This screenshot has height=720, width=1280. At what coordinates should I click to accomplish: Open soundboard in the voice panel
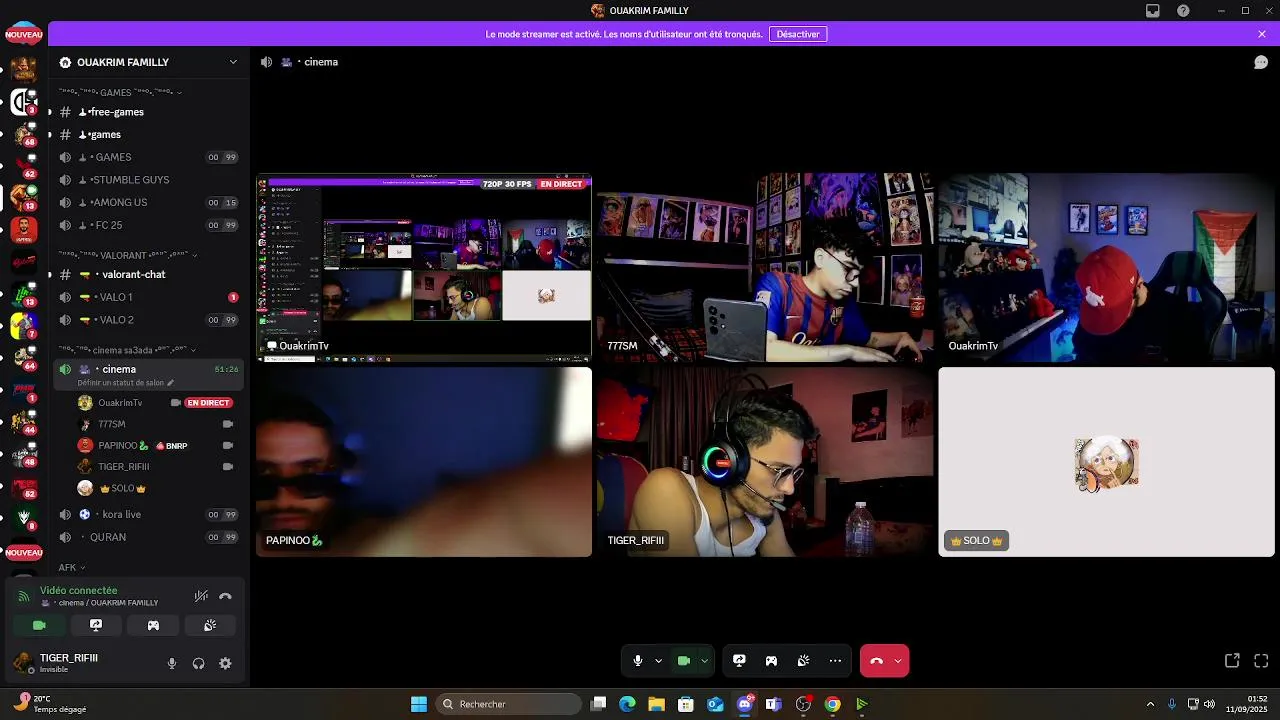(210, 625)
